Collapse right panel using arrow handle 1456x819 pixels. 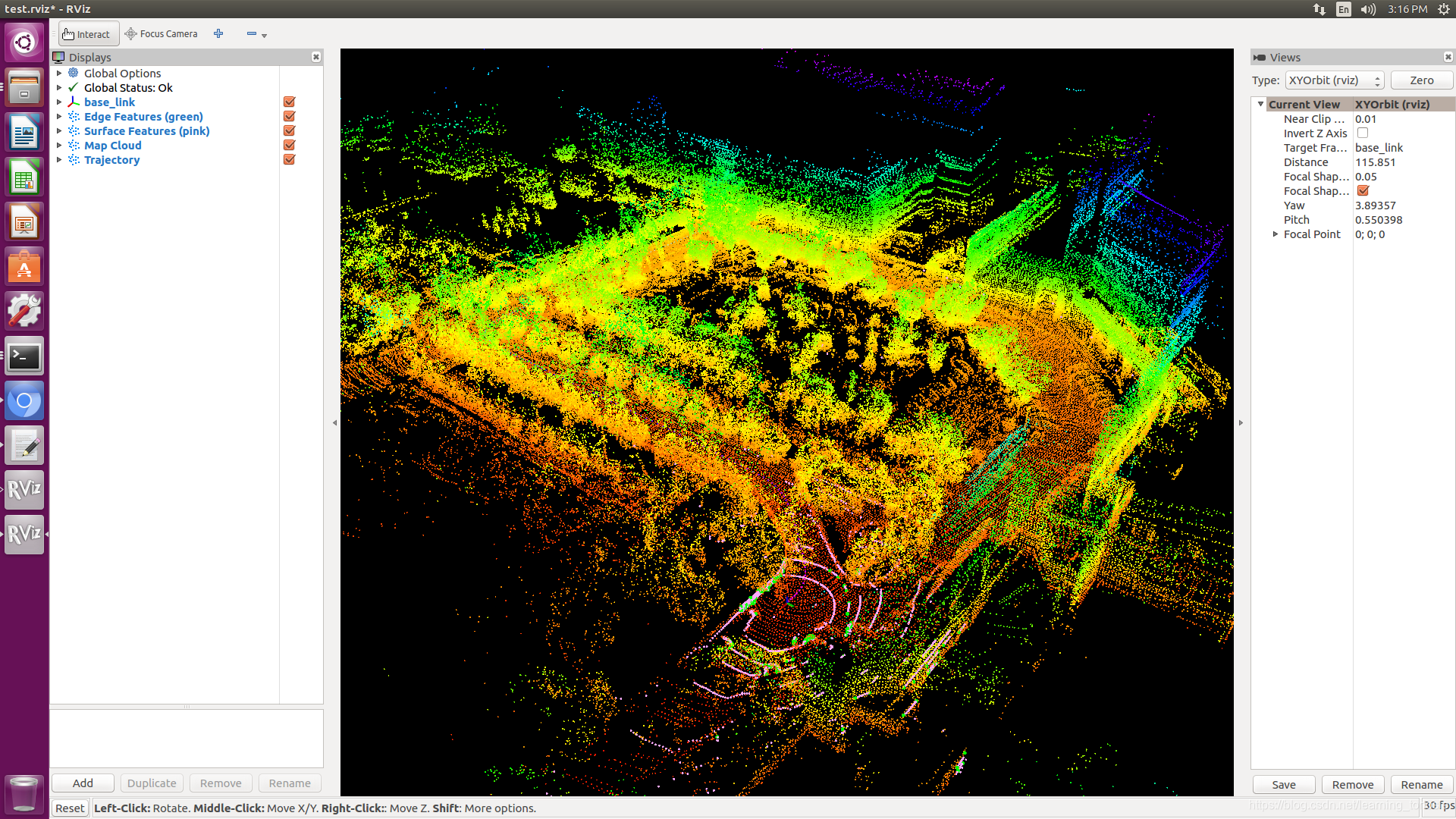pyautogui.click(x=1241, y=423)
